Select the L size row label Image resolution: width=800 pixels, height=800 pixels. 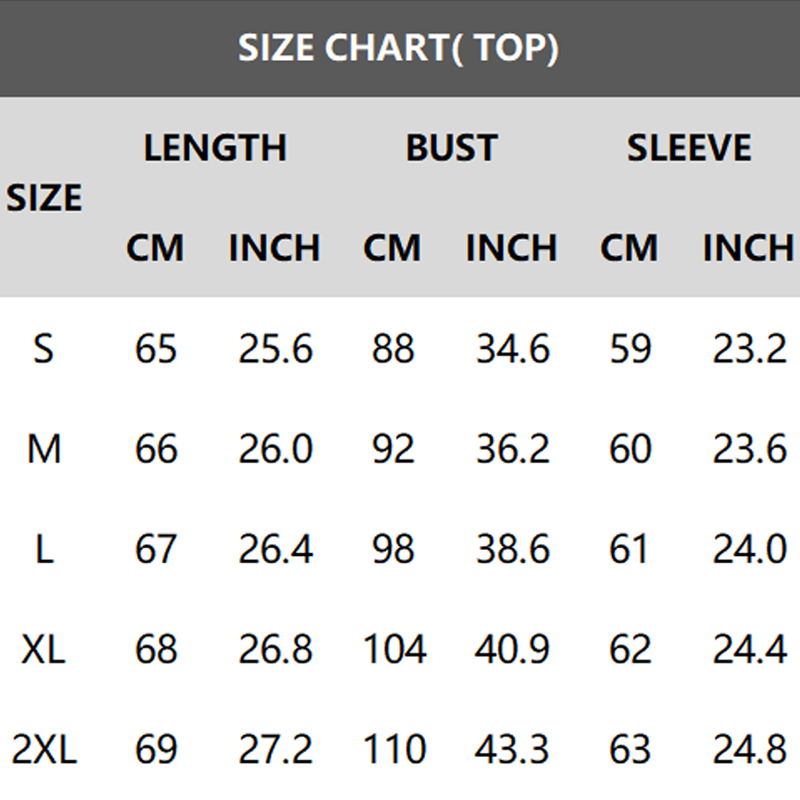43,549
